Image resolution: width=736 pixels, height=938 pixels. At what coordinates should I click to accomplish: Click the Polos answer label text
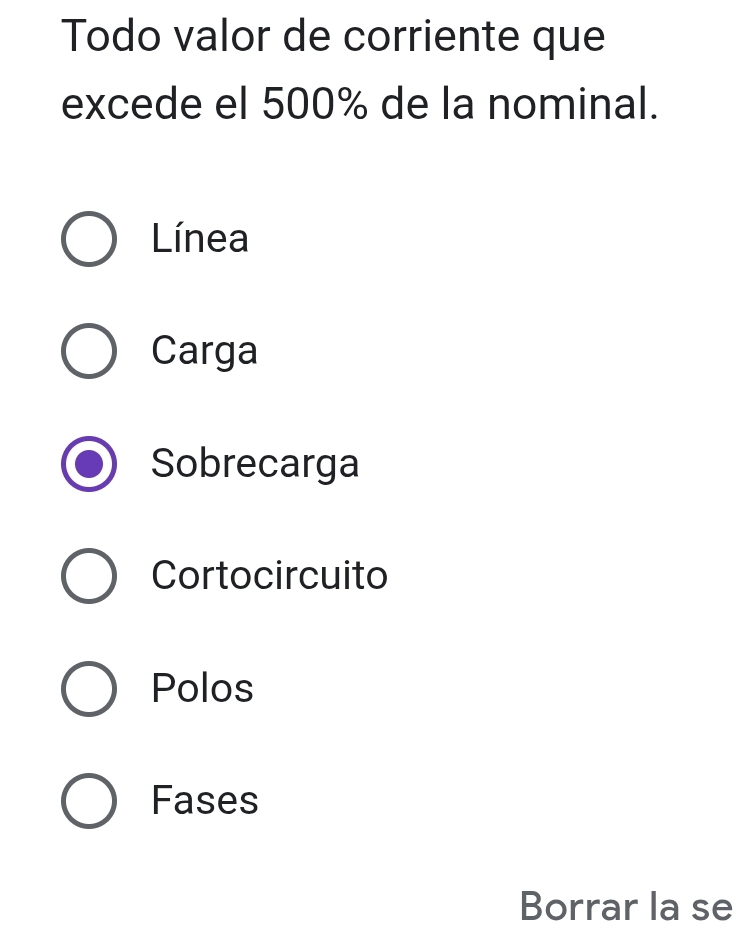[203, 689]
